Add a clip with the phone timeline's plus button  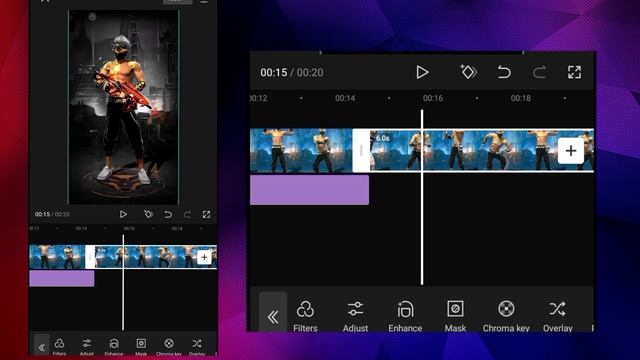pyautogui.click(x=204, y=257)
